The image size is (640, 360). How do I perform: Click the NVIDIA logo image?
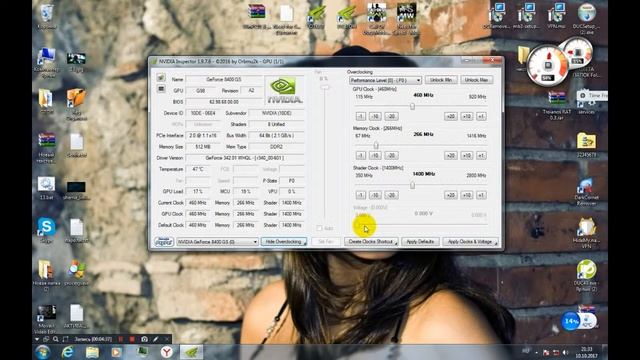click(284, 90)
